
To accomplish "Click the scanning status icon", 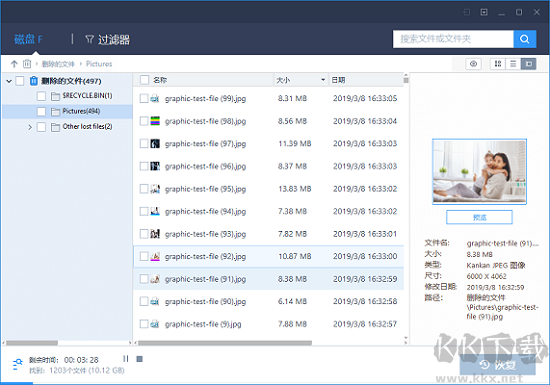I will (x=17, y=365).
